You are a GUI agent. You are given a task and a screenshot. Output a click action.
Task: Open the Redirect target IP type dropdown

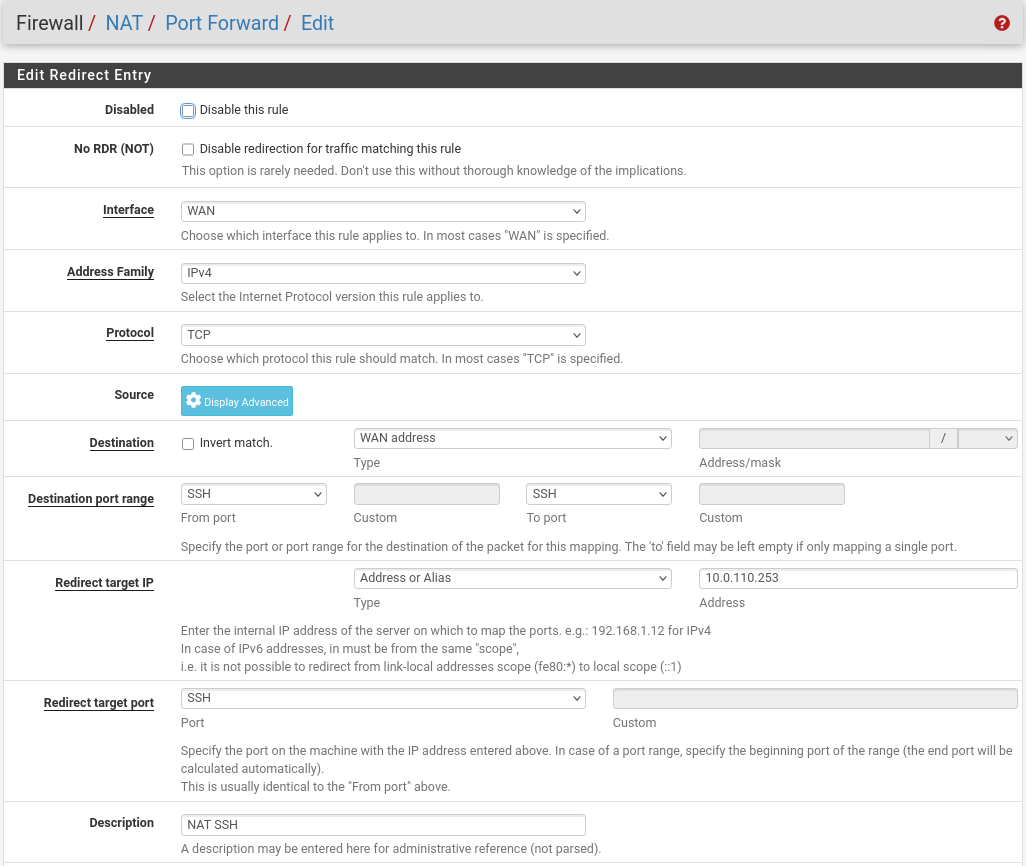512,578
